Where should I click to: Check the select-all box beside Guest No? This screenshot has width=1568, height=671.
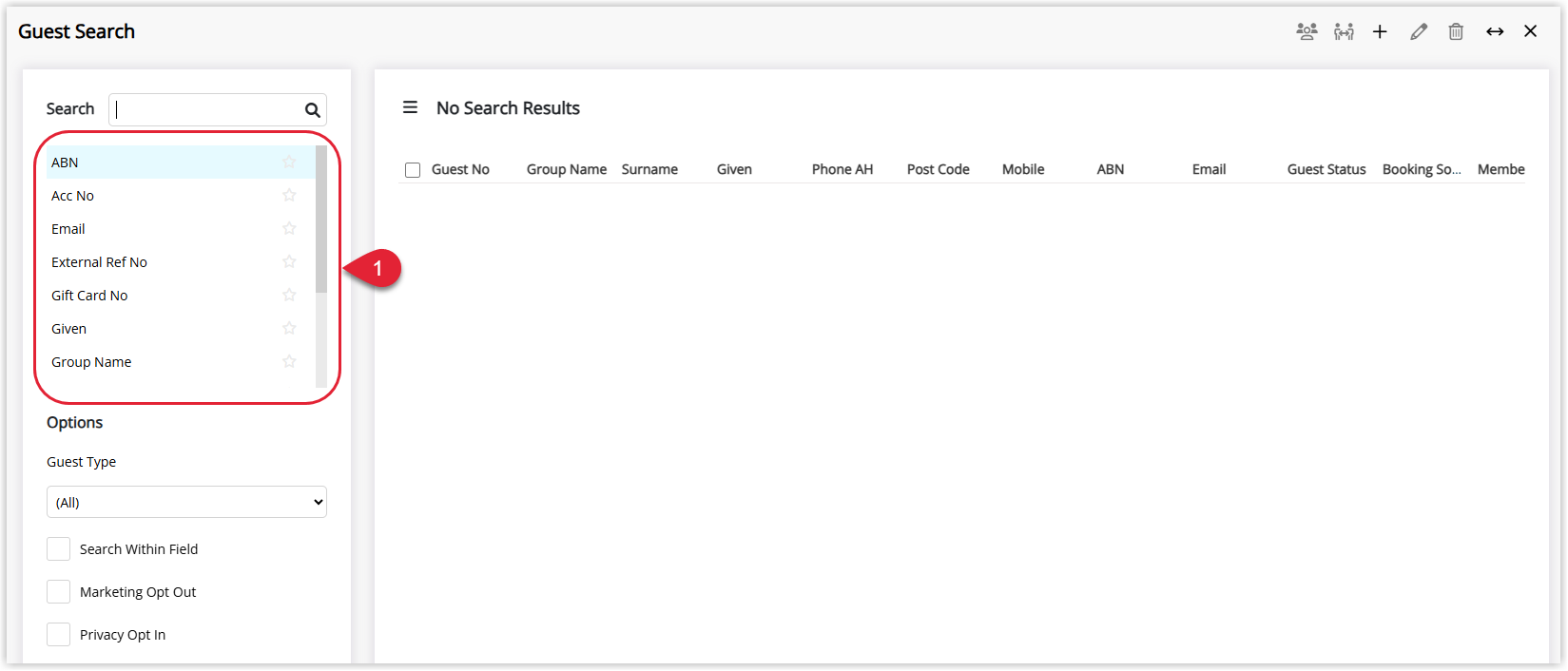pos(413,170)
